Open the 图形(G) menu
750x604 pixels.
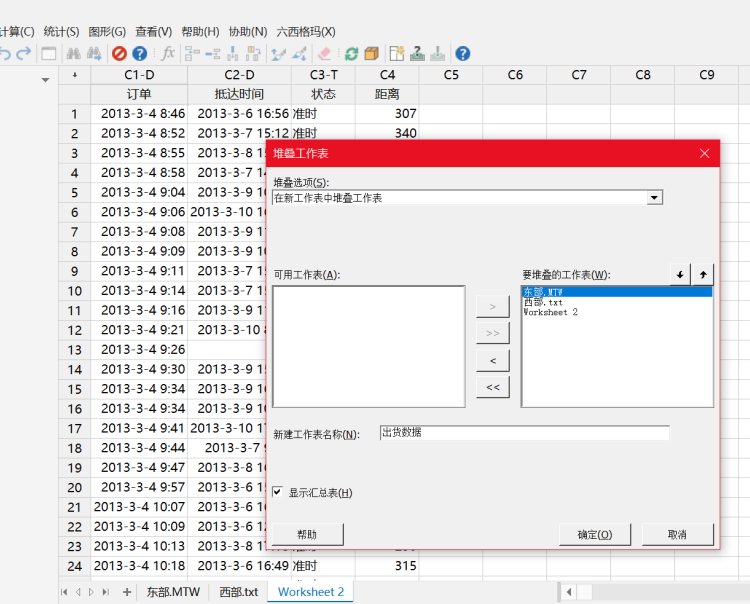[x=107, y=32]
